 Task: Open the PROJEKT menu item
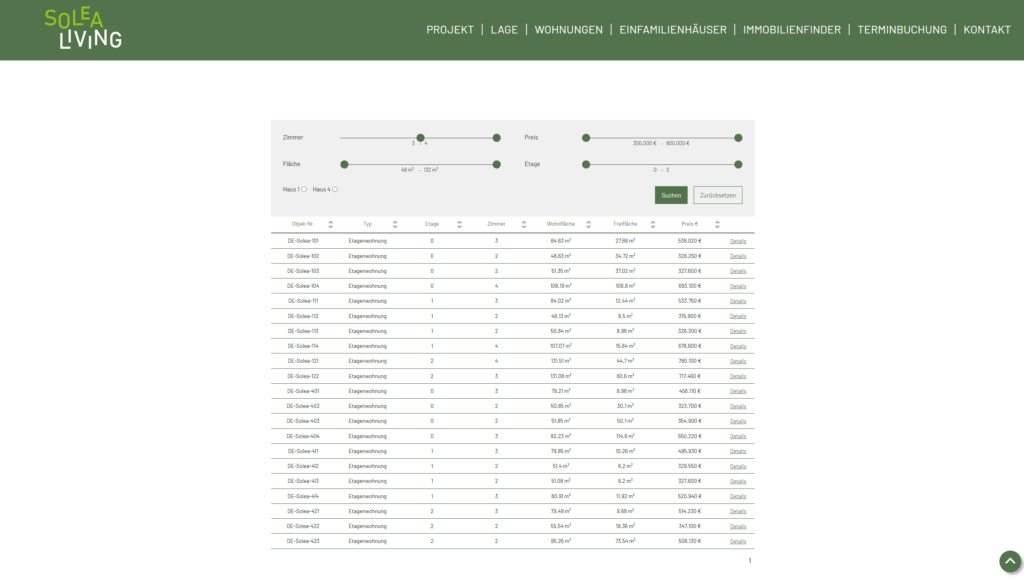coord(450,29)
